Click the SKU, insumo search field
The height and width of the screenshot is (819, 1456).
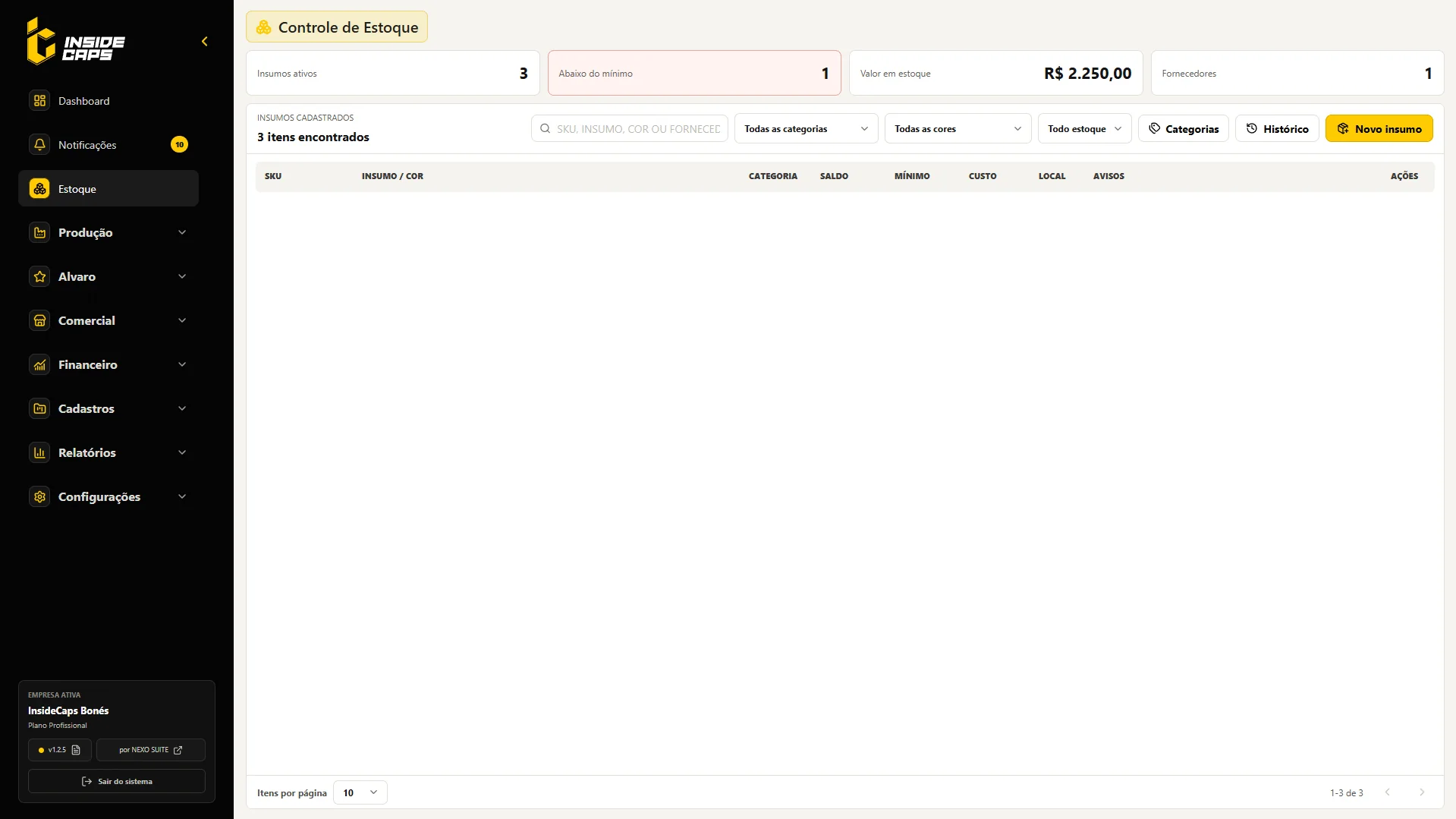(630, 129)
